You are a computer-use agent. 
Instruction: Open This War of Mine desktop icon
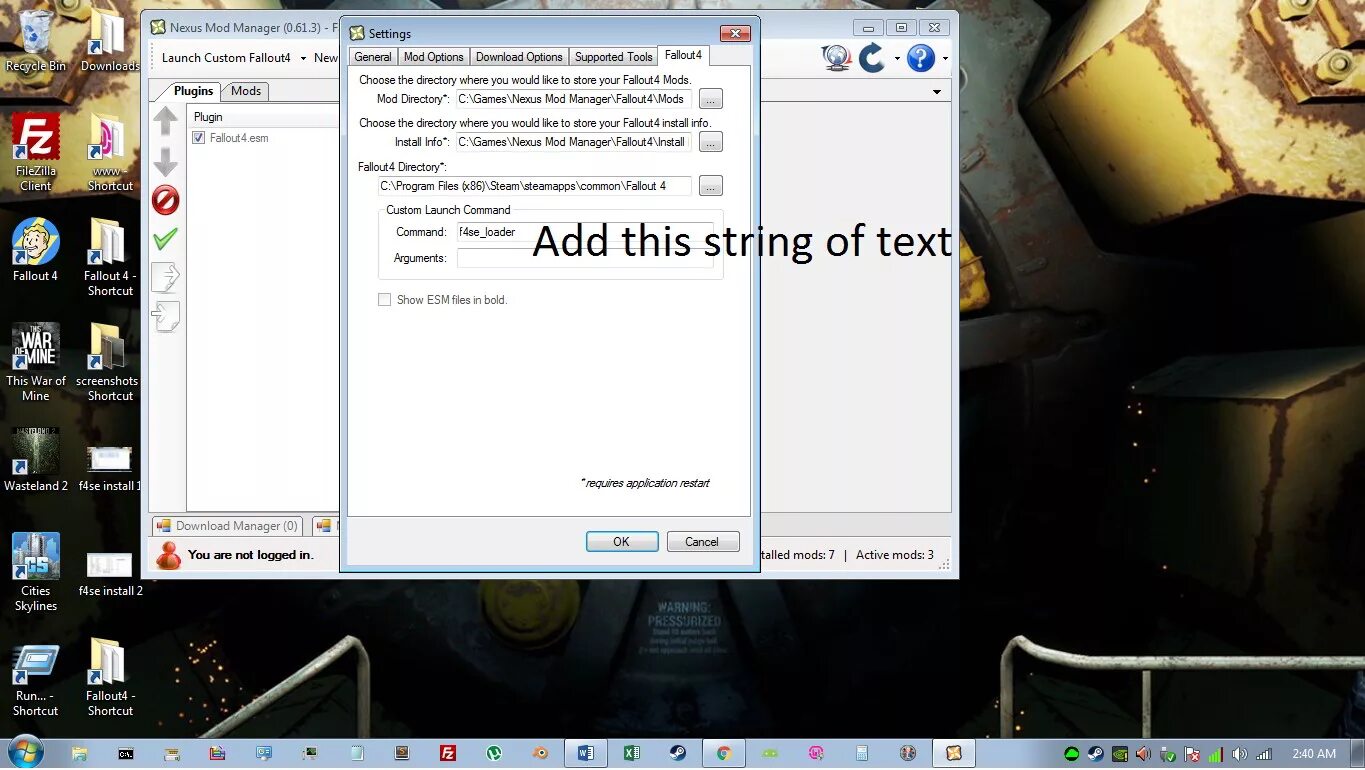click(x=36, y=362)
